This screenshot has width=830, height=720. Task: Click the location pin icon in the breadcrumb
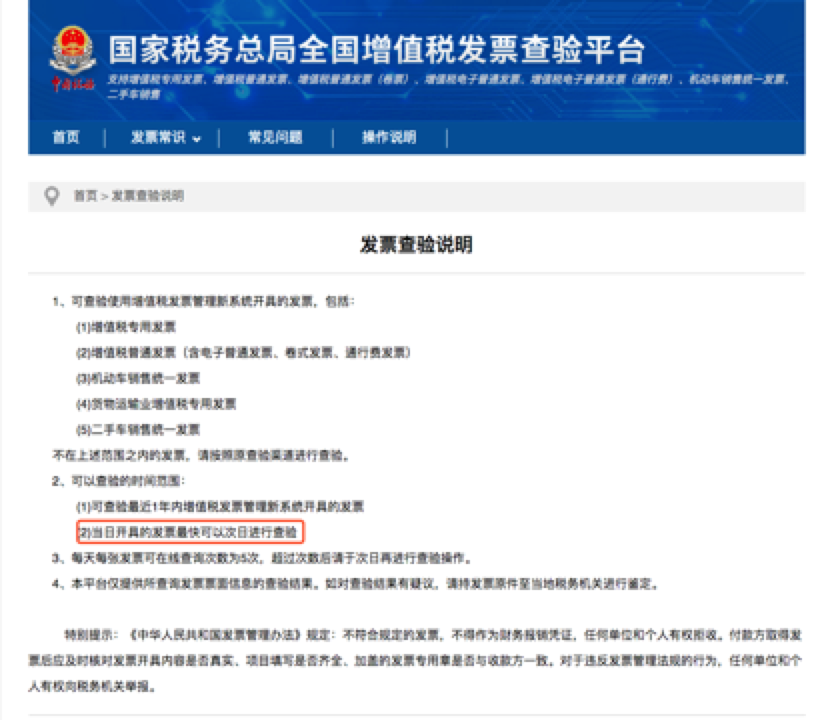tap(52, 196)
